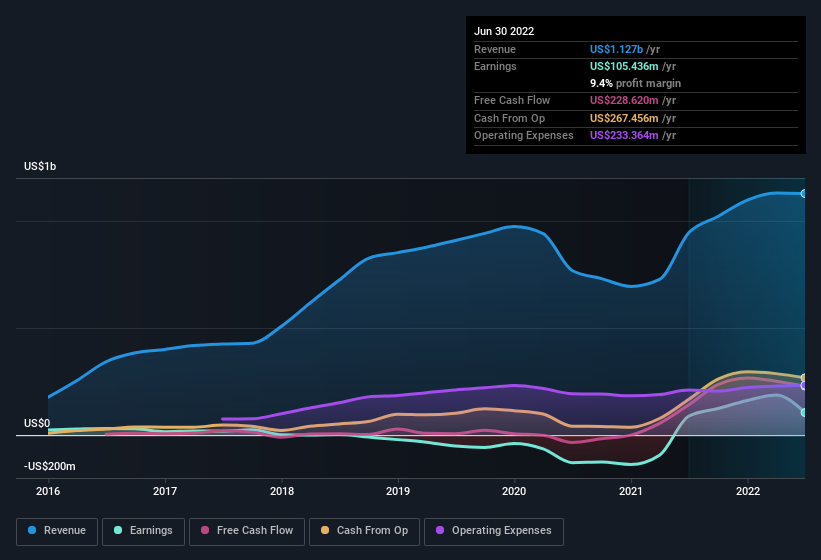This screenshot has width=821, height=560.
Task: Click the Jun 30 2022 tooltip date header
Action: (x=504, y=31)
